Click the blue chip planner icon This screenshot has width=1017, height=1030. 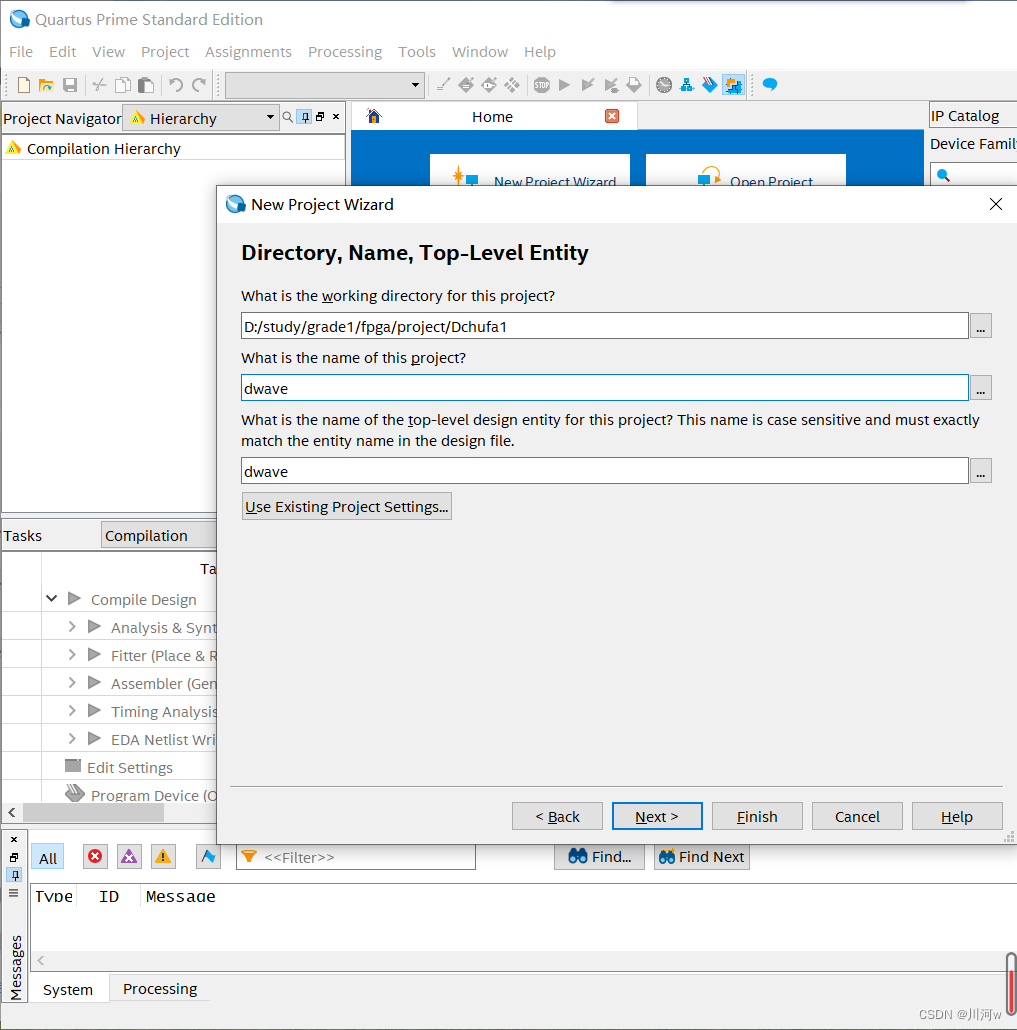(x=710, y=85)
